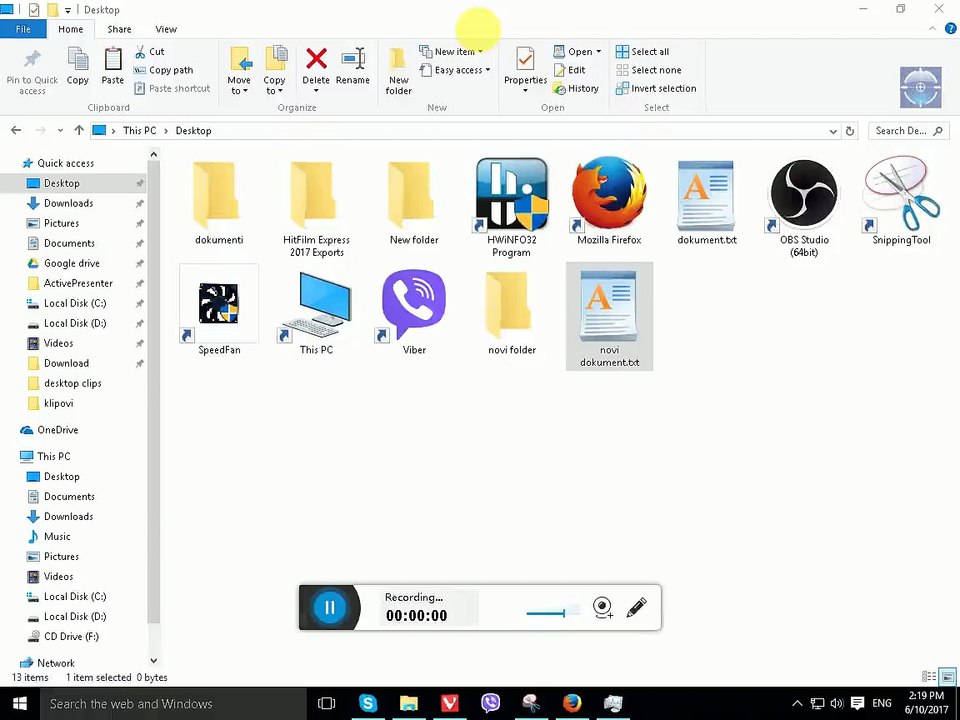Click the Cut scissors command

coord(149,52)
